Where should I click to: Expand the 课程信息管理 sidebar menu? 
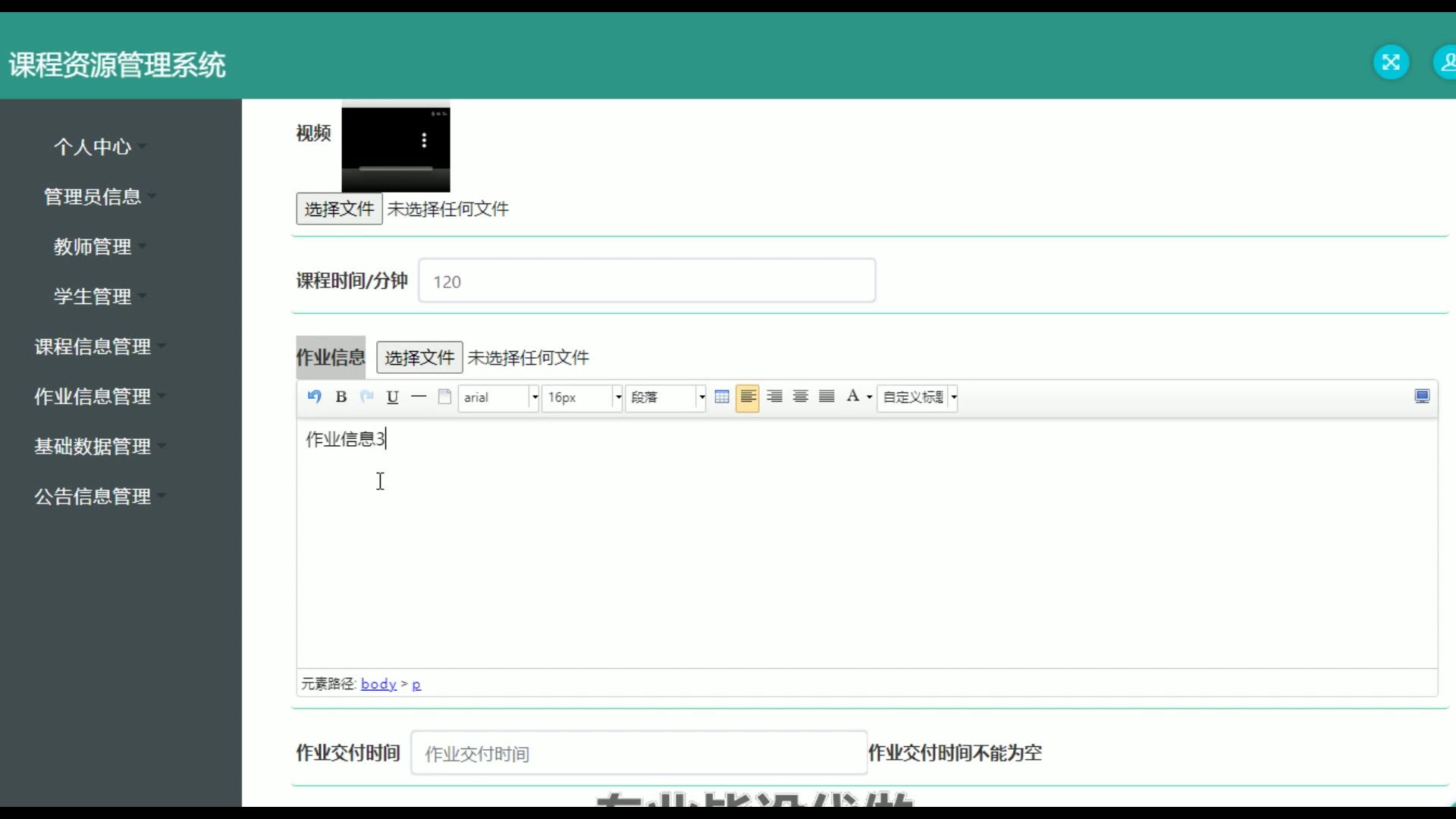point(93,347)
